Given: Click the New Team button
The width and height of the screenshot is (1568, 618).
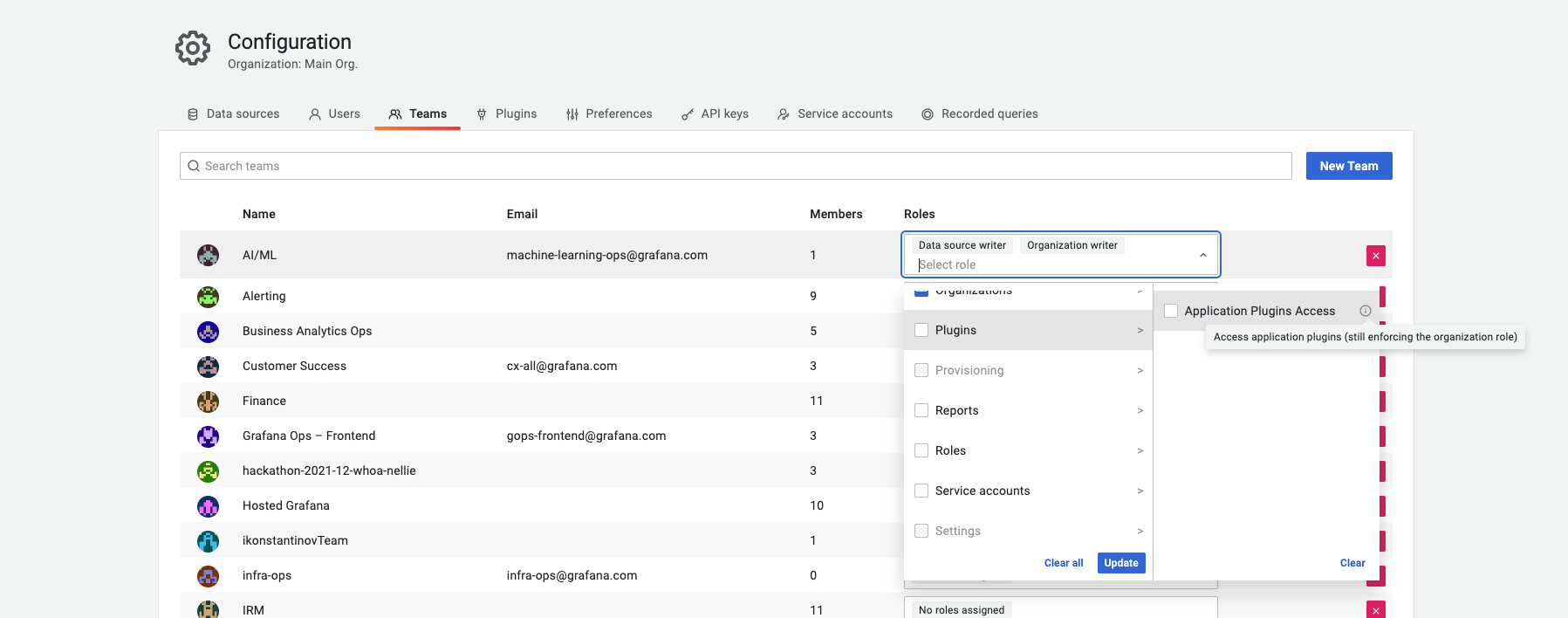Looking at the screenshot, I should [1348, 166].
